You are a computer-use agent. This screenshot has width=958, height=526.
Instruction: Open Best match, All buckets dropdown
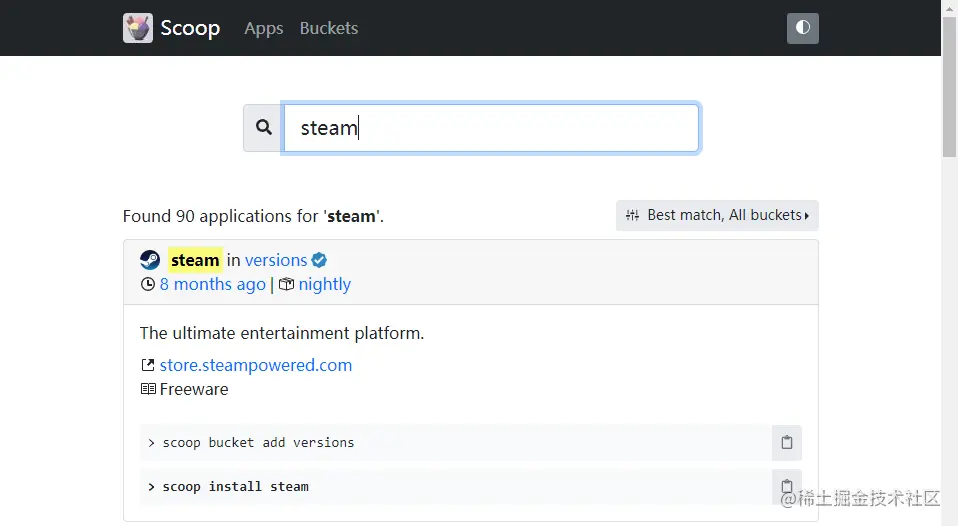717,215
